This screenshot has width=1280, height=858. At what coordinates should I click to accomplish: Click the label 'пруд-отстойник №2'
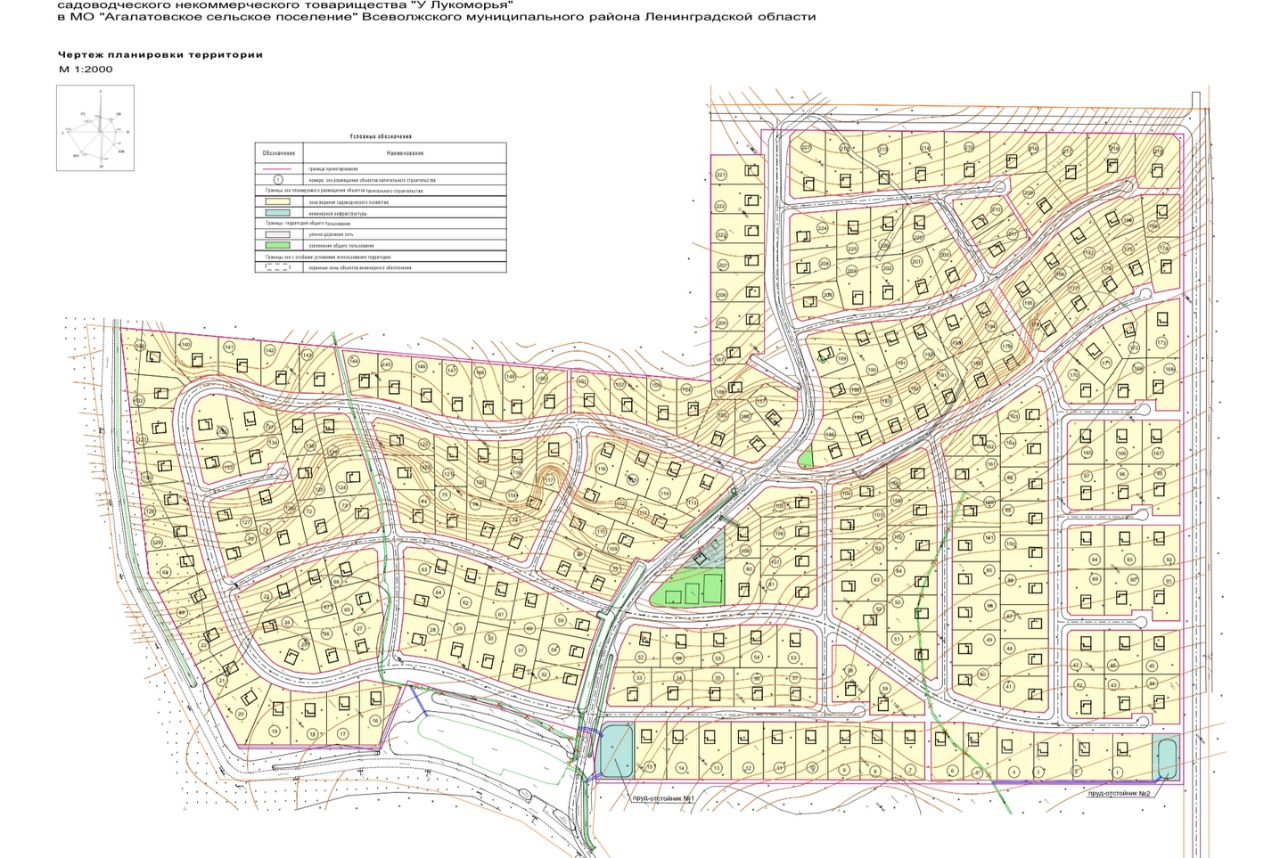pyautogui.click(x=1119, y=794)
